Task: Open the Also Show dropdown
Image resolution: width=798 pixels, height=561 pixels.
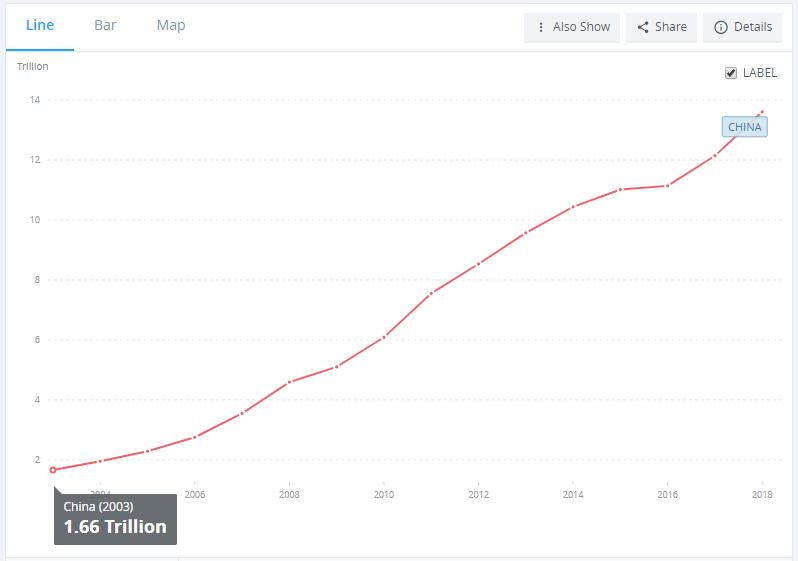Action: [573, 27]
